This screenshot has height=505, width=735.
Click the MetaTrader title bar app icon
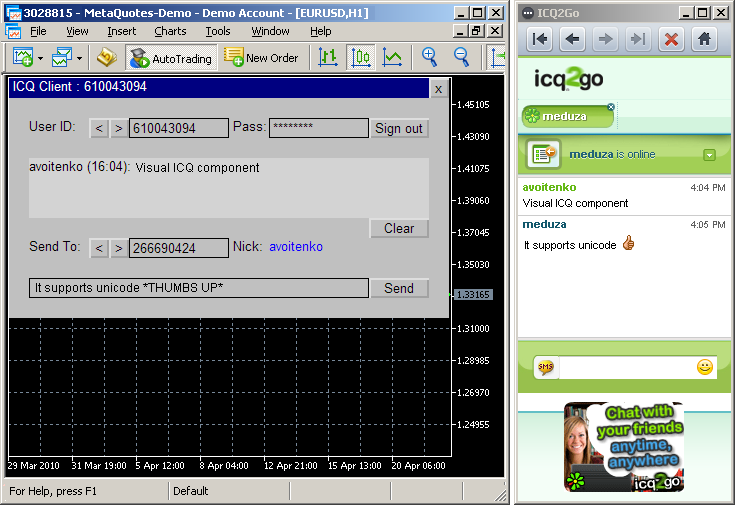[x=13, y=13]
